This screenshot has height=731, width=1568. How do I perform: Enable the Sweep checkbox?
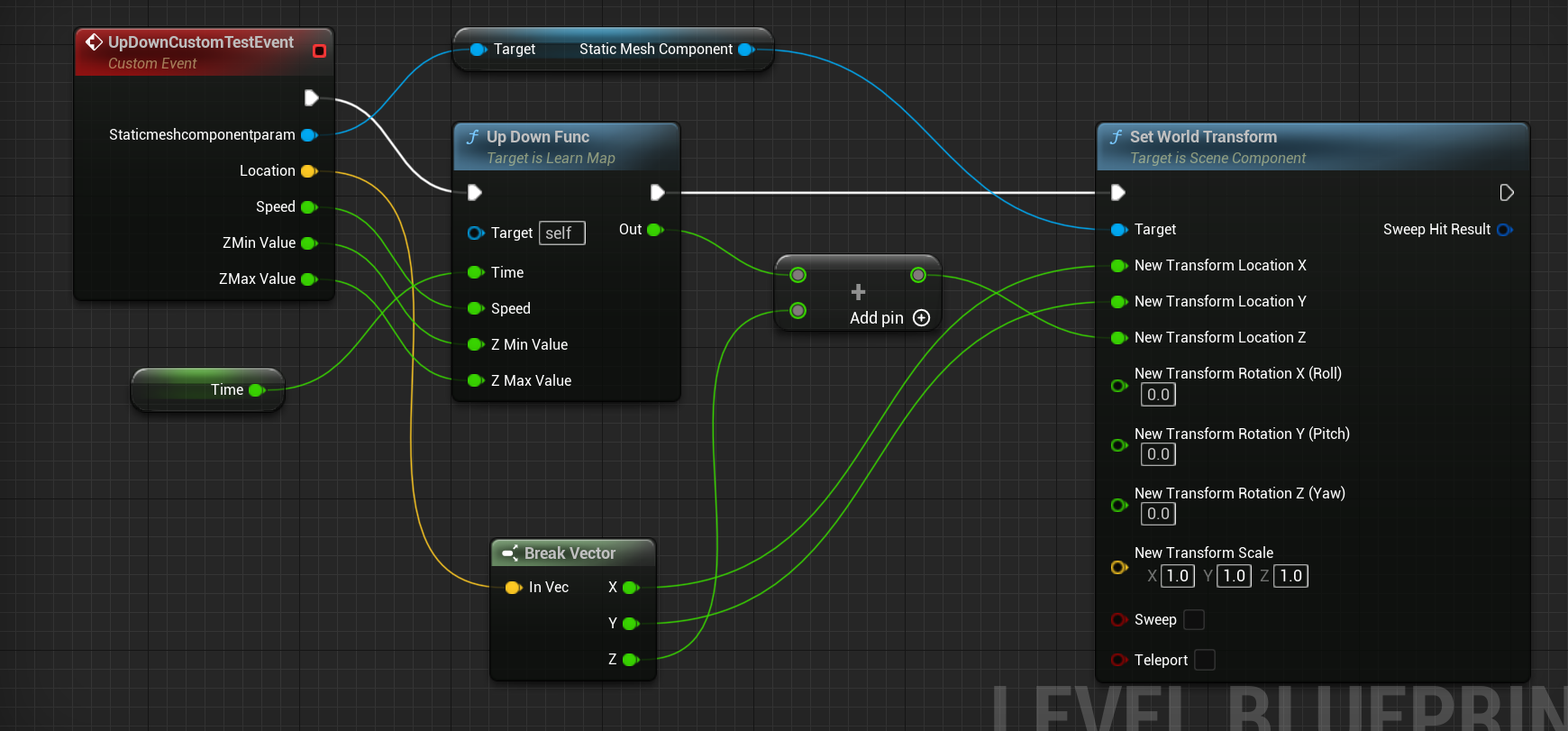pos(1193,619)
